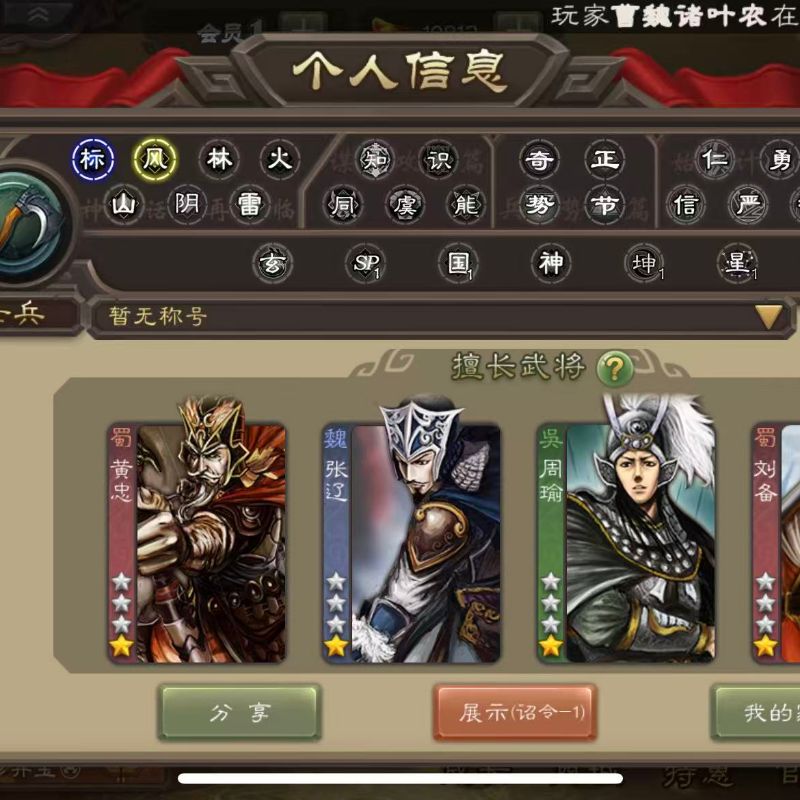Select the 星 badge icon
This screenshot has width=800, height=800.
[x=737, y=263]
